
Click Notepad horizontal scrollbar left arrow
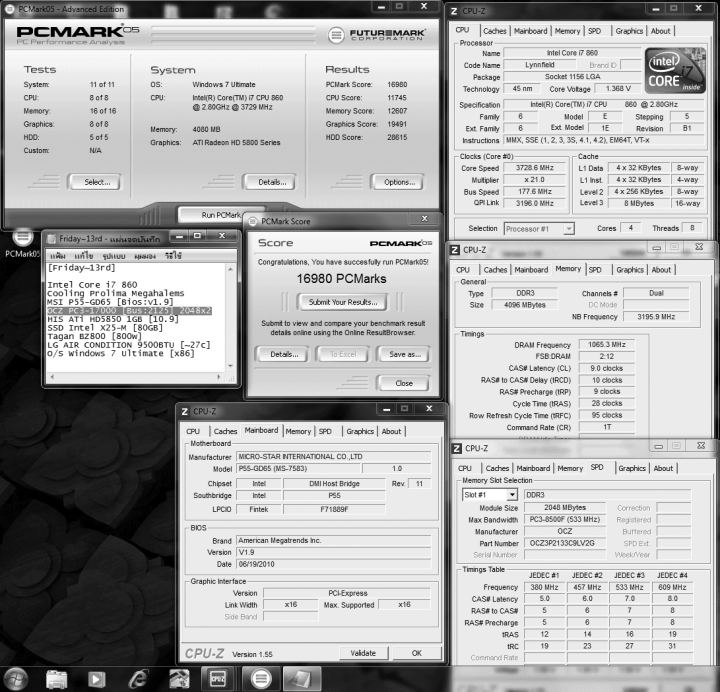[52, 377]
